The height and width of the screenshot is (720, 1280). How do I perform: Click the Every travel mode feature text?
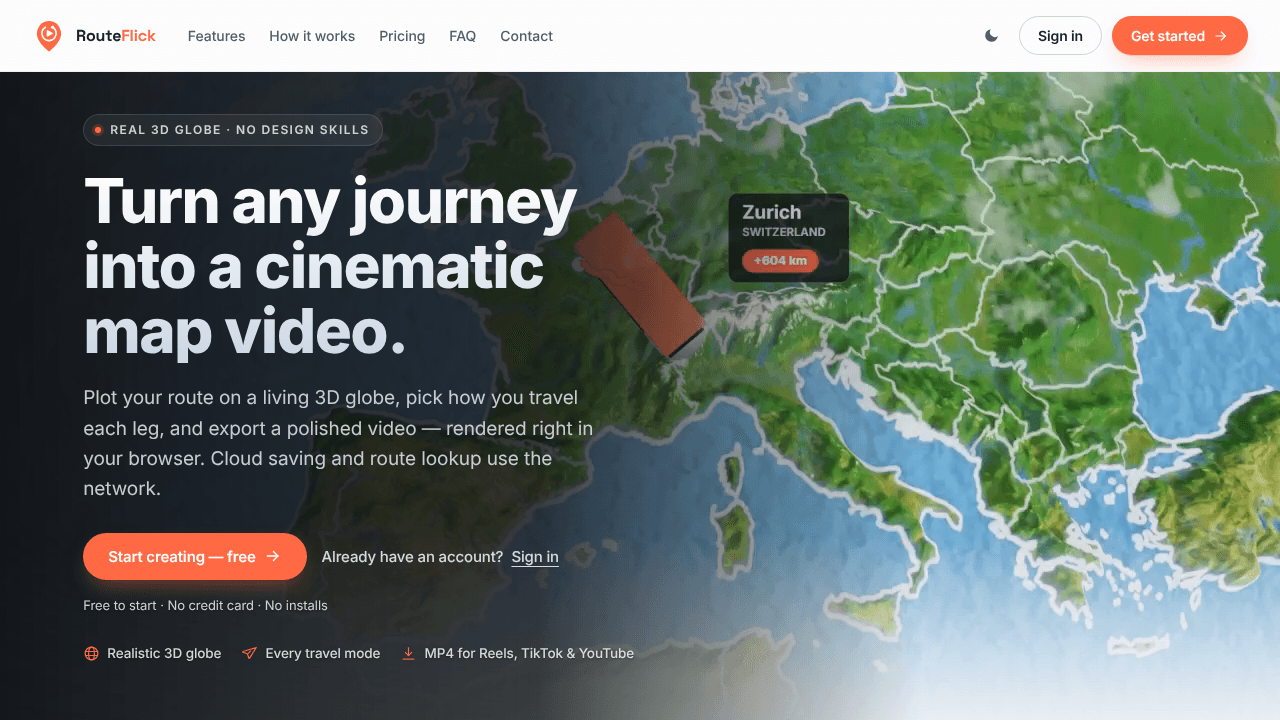point(322,653)
